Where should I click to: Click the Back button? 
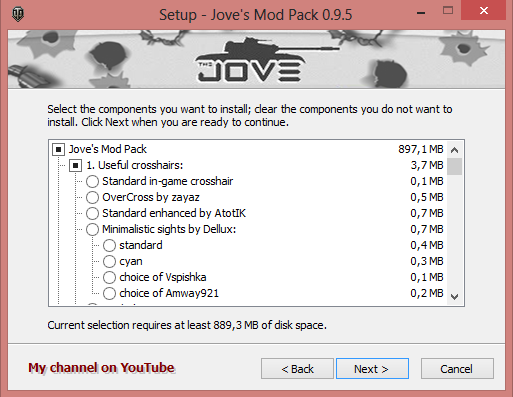coord(297,369)
